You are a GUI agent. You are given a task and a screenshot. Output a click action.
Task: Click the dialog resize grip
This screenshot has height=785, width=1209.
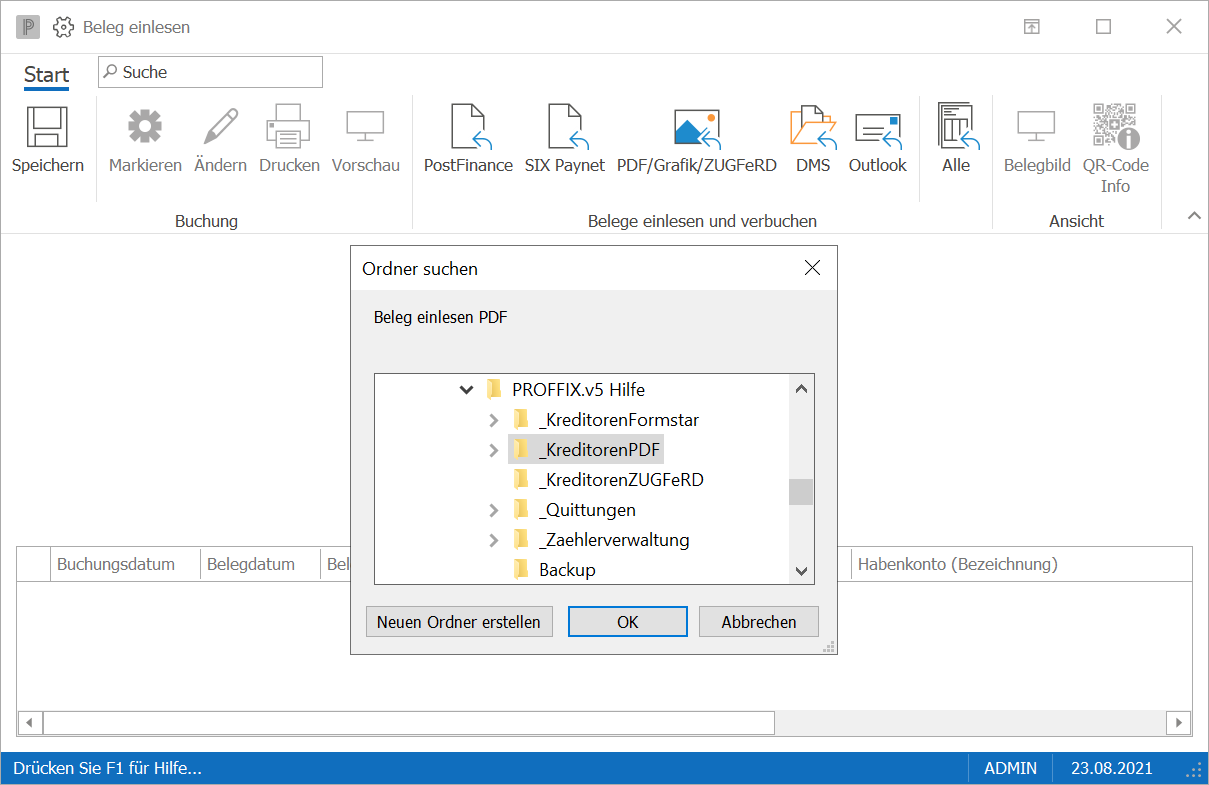(x=829, y=647)
